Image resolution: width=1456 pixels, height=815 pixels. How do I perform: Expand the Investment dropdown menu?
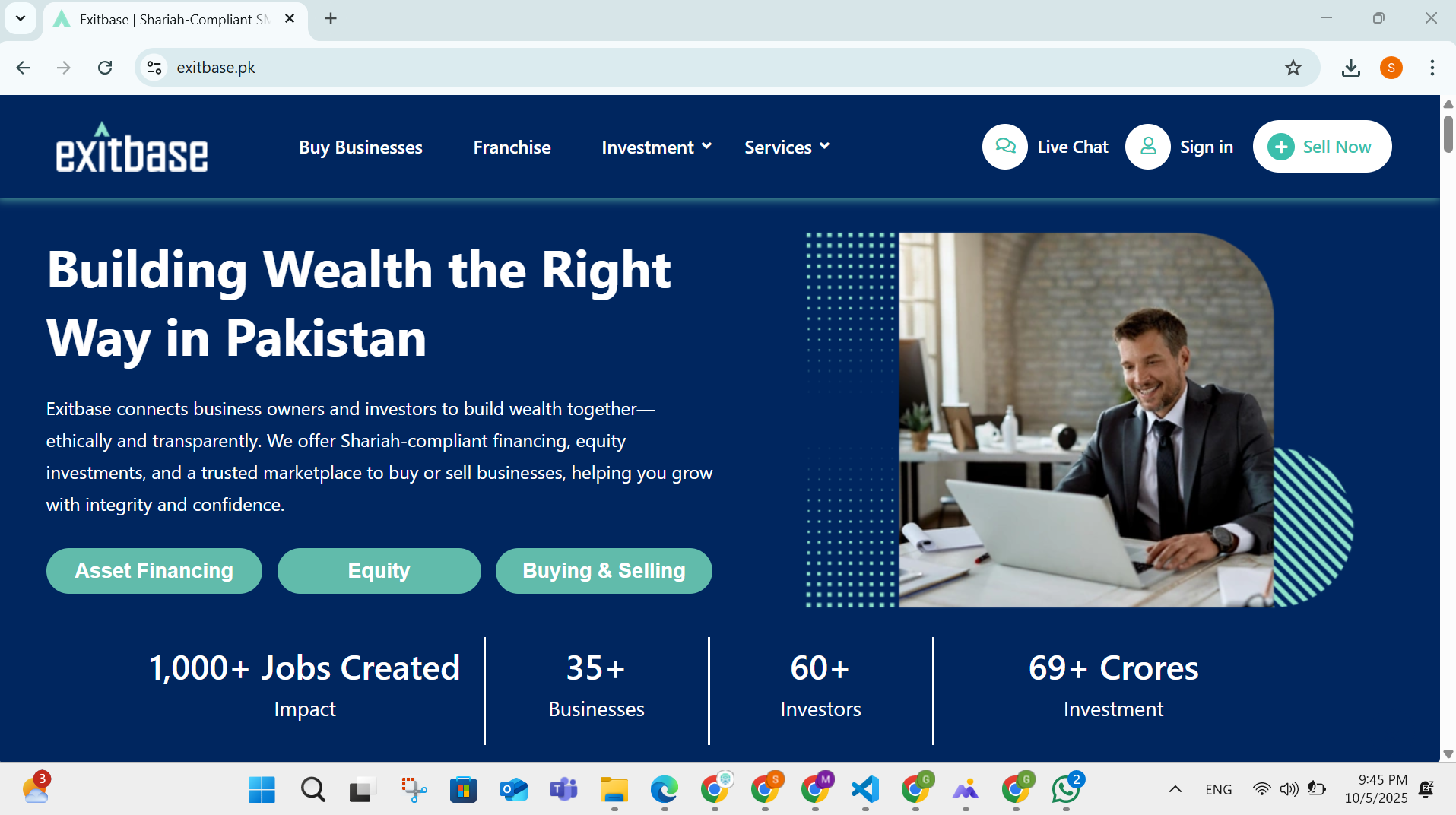click(x=655, y=147)
